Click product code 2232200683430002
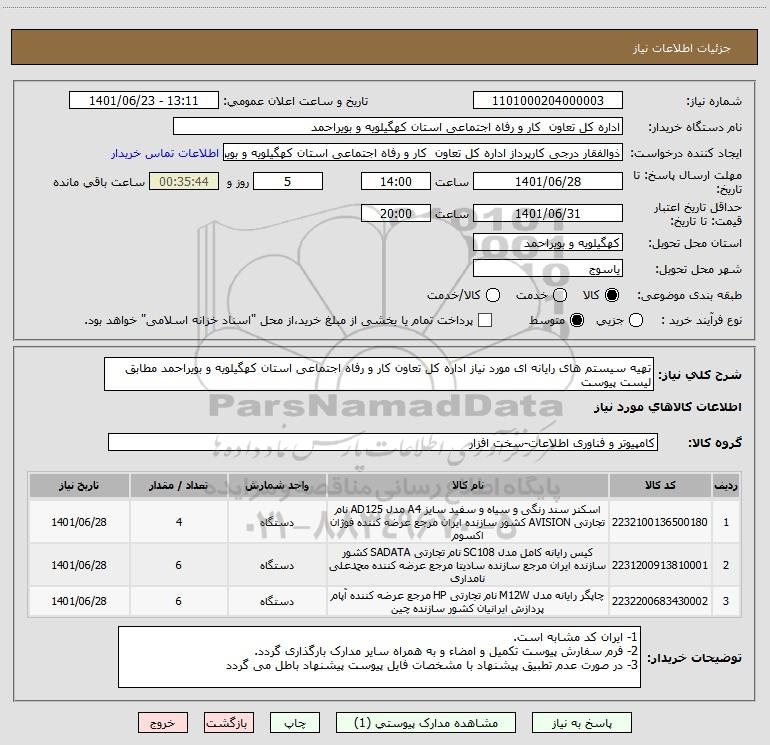770x745 pixels. 660,601
